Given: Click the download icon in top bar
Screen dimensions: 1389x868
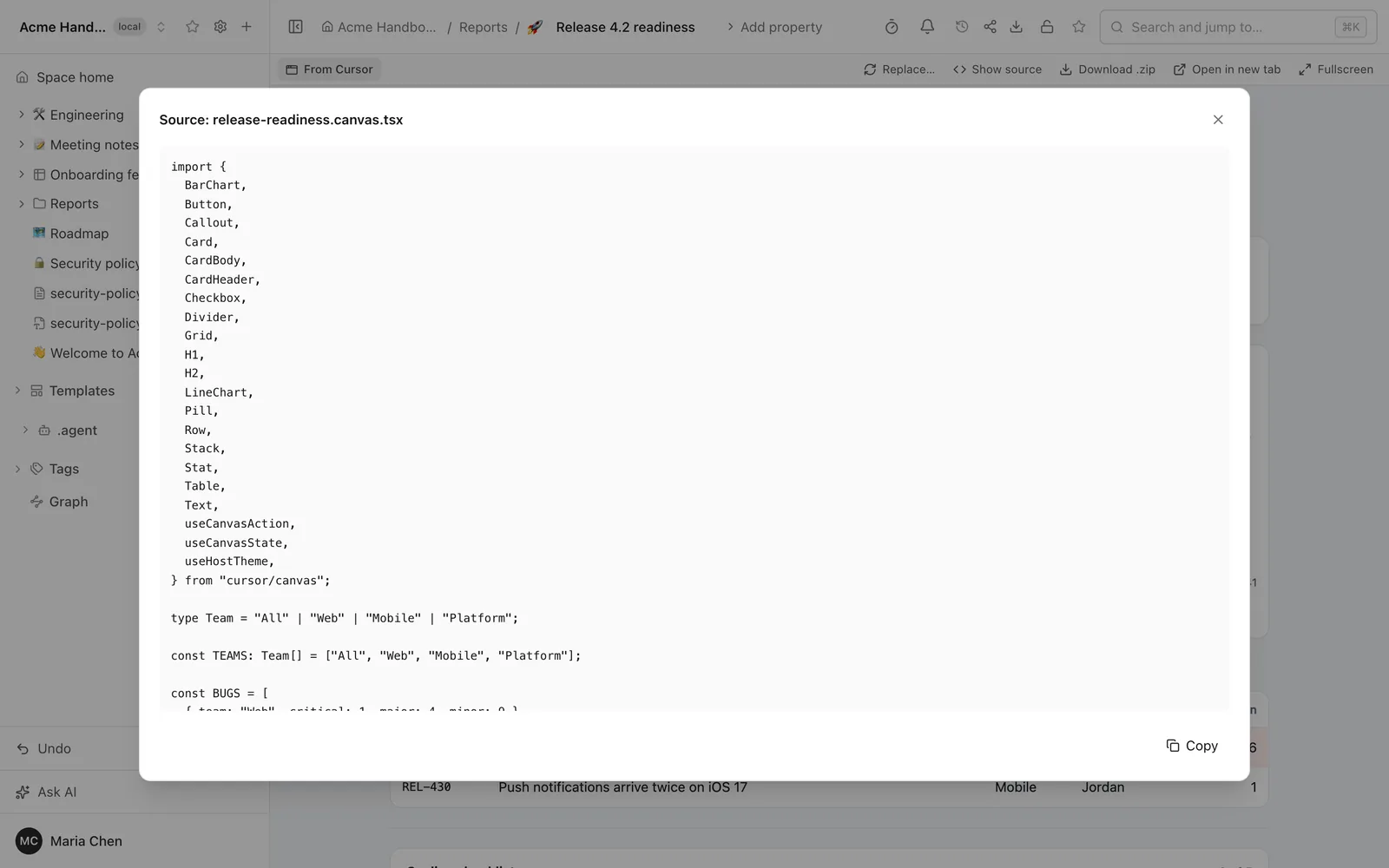Looking at the screenshot, I should (x=1016, y=27).
